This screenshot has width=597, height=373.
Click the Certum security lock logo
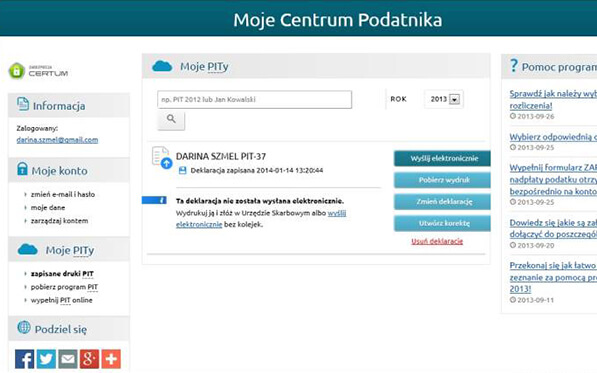click(x=38, y=71)
